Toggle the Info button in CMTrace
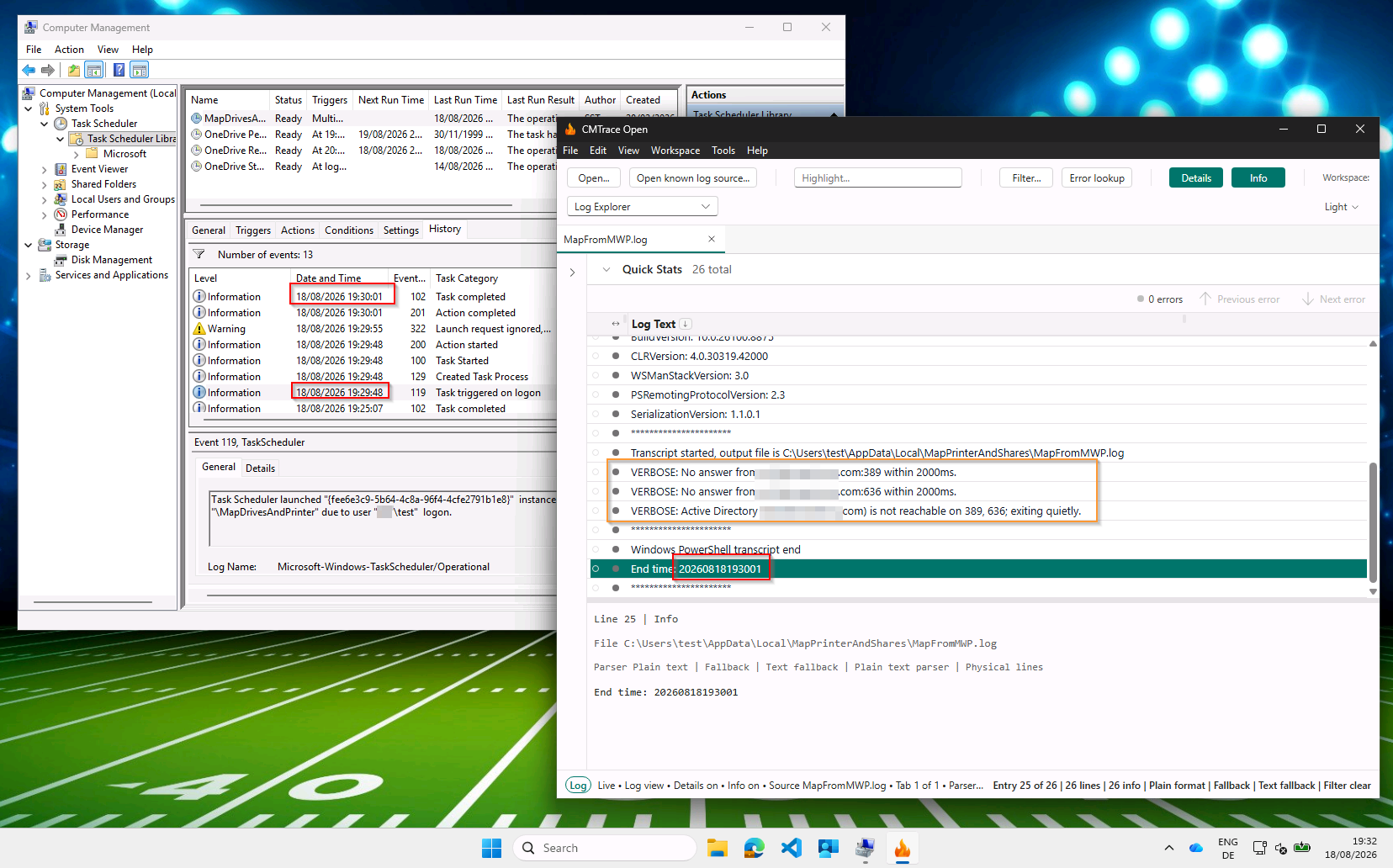Image resolution: width=1393 pixels, height=868 pixels. (1258, 177)
